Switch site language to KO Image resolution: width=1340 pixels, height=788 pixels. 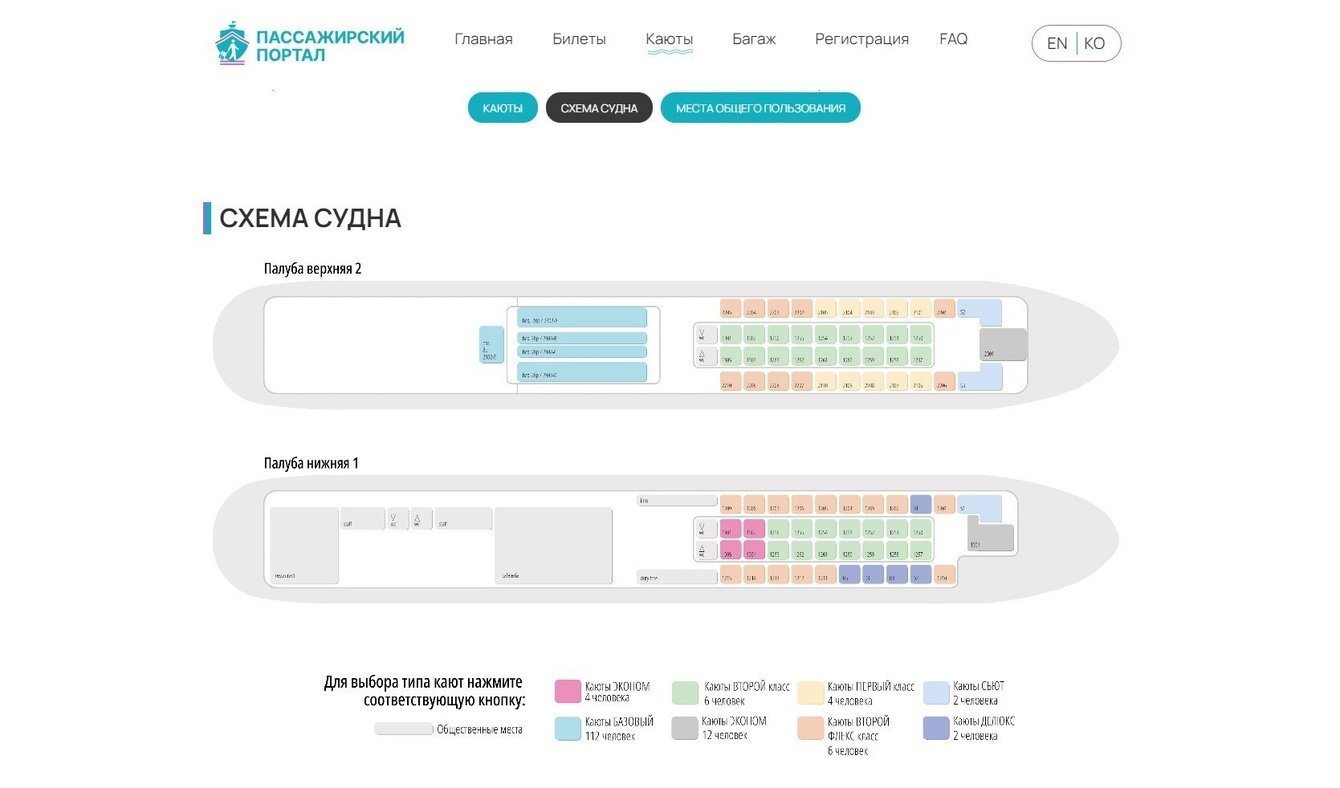(x=1094, y=44)
